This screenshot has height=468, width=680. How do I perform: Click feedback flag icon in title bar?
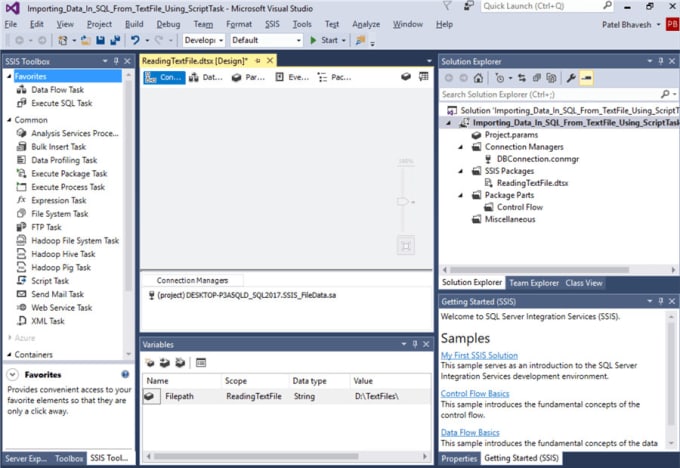[x=468, y=6]
